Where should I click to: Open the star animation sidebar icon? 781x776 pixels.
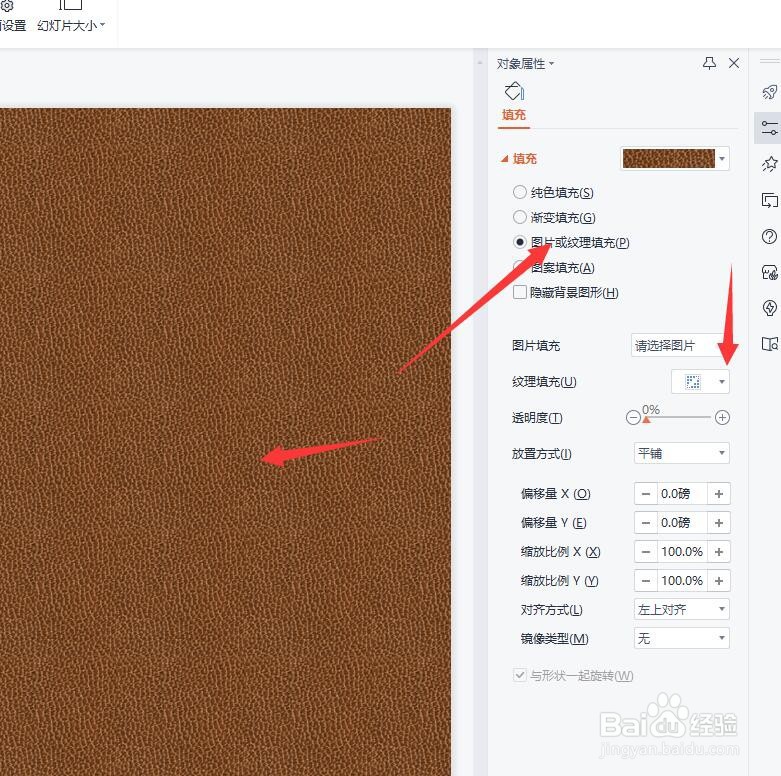[x=770, y=163]
